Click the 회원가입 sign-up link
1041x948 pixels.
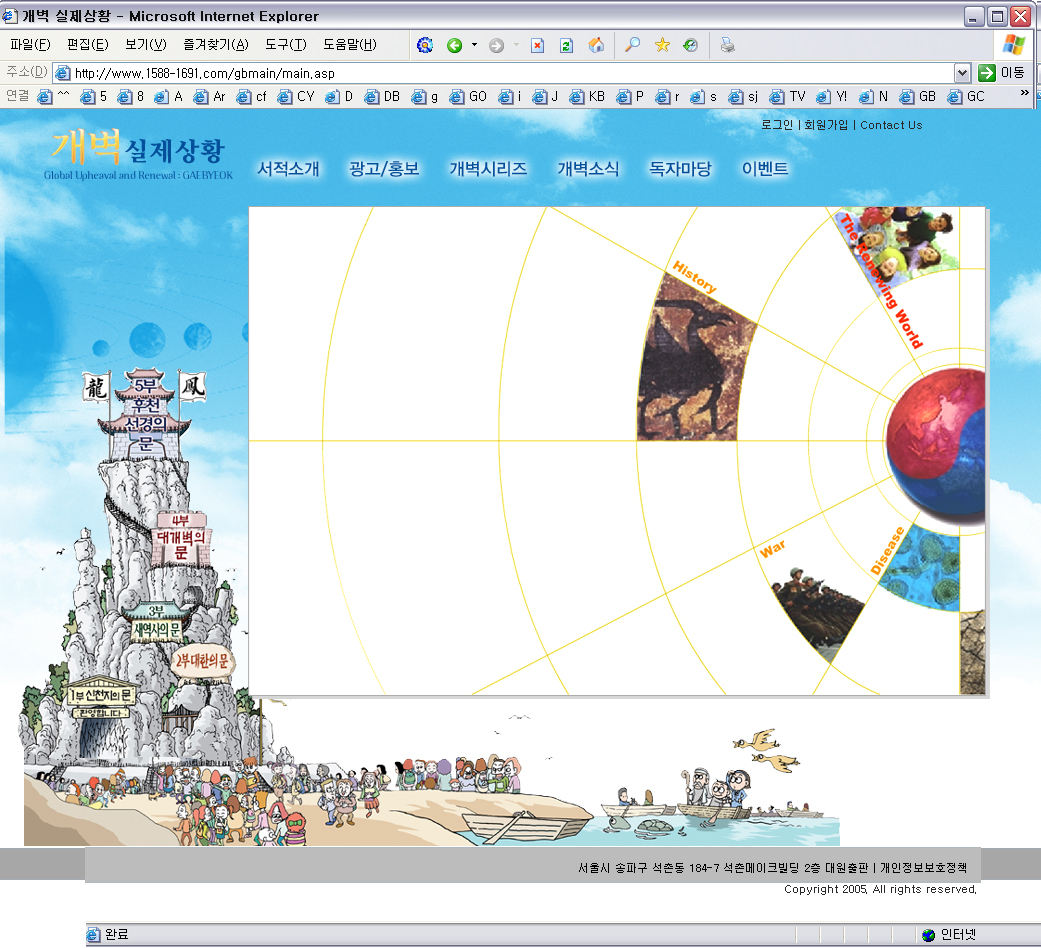point(826,125)
